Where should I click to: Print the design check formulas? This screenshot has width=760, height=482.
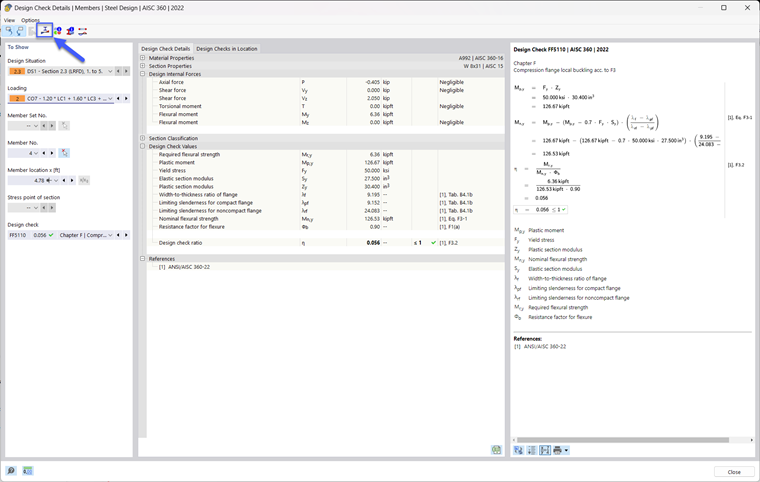click(557, 450)
